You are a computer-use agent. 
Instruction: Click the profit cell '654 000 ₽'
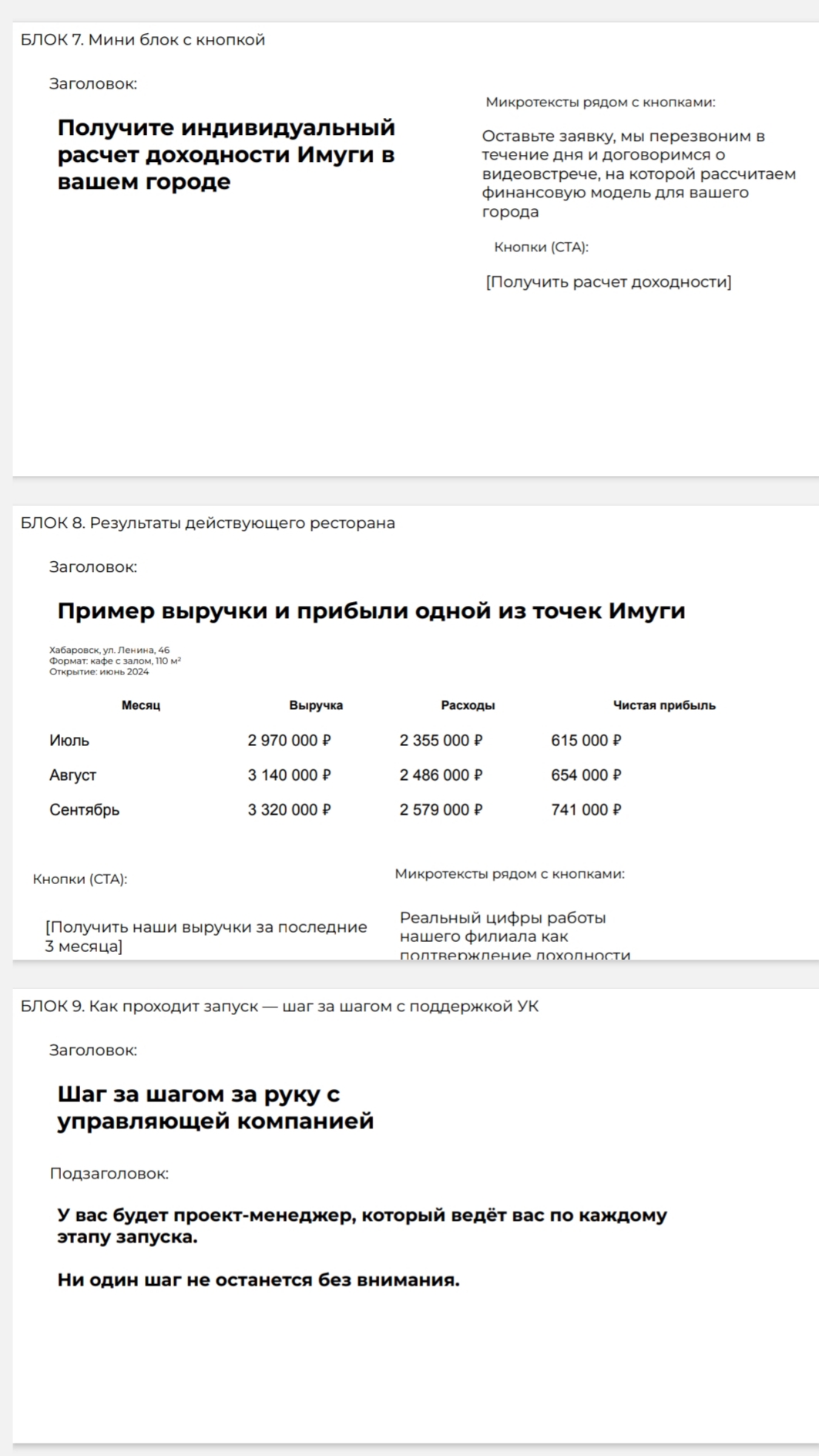[x=586, y=775]
